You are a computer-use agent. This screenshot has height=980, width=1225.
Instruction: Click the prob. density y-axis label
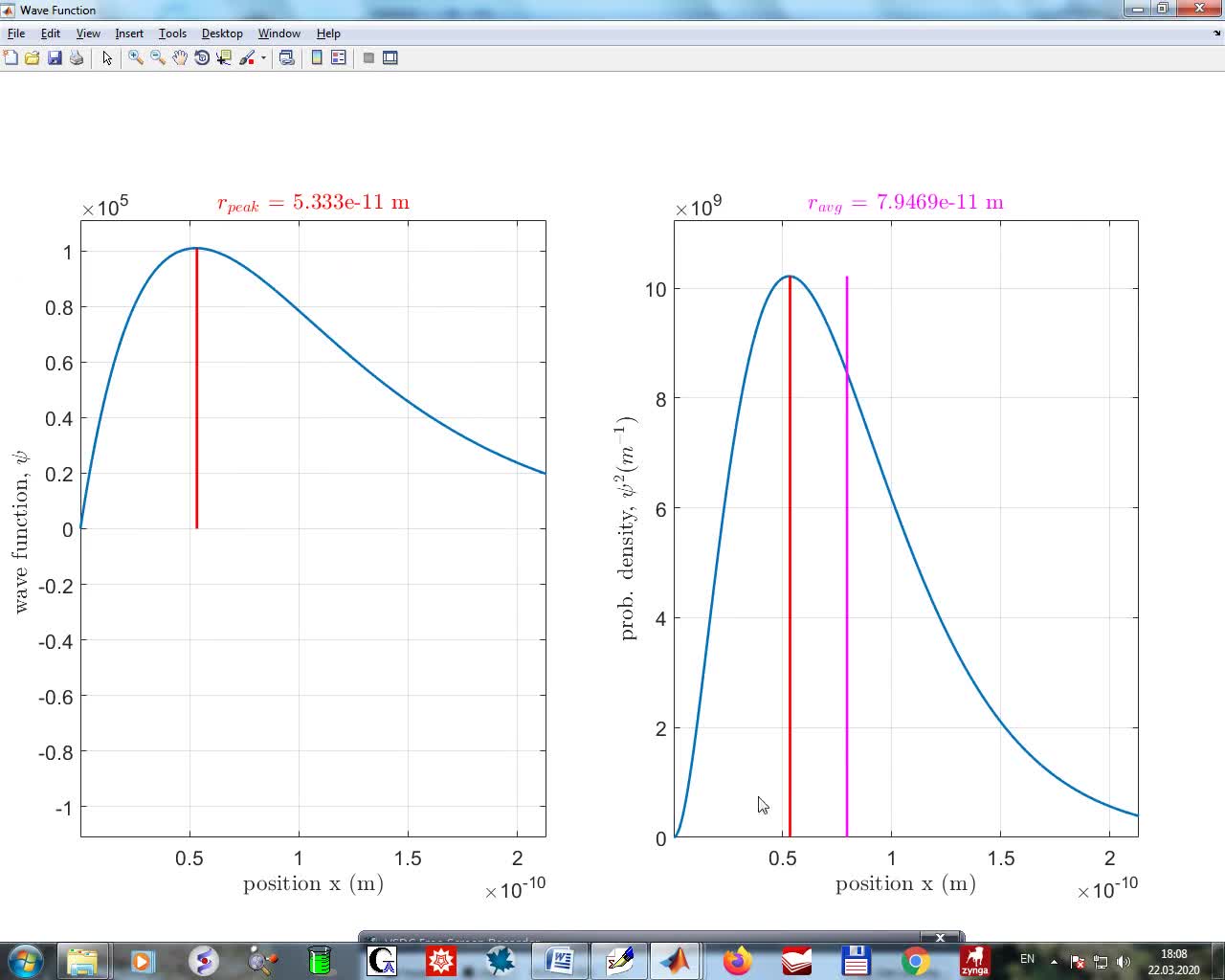[628, 528]
